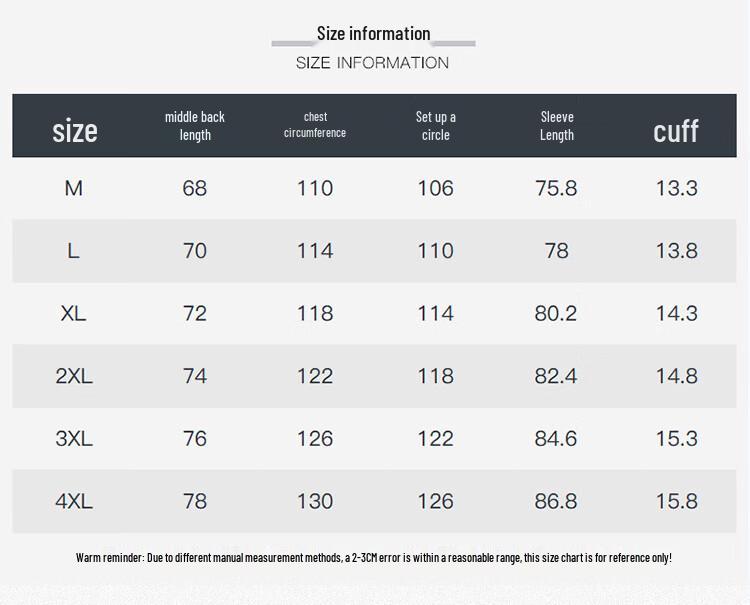750x605 pixels.
Task: Click the 'middle back length' column header
Action: coord(195,126)
